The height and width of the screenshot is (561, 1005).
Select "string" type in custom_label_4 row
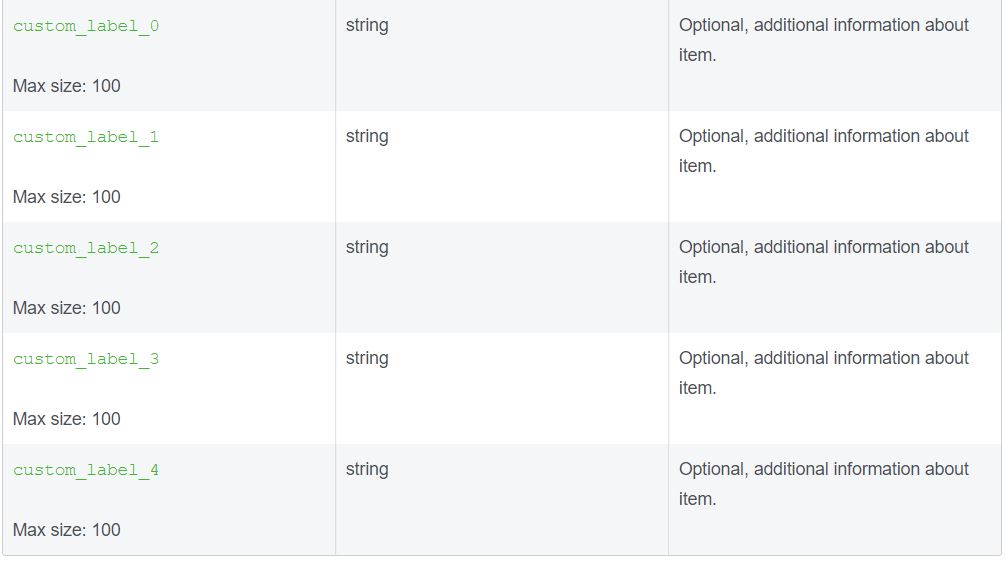point(367,470)
